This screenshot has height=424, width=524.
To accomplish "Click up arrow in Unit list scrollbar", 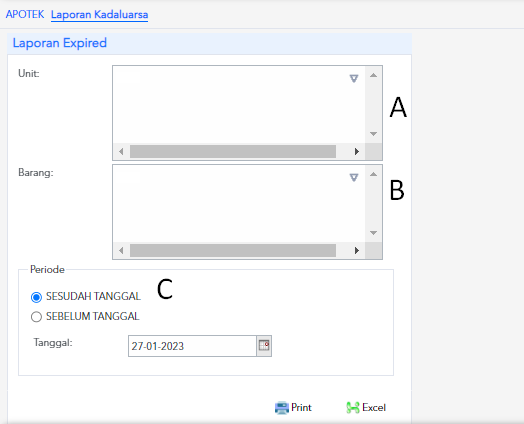I will [374, 76].
